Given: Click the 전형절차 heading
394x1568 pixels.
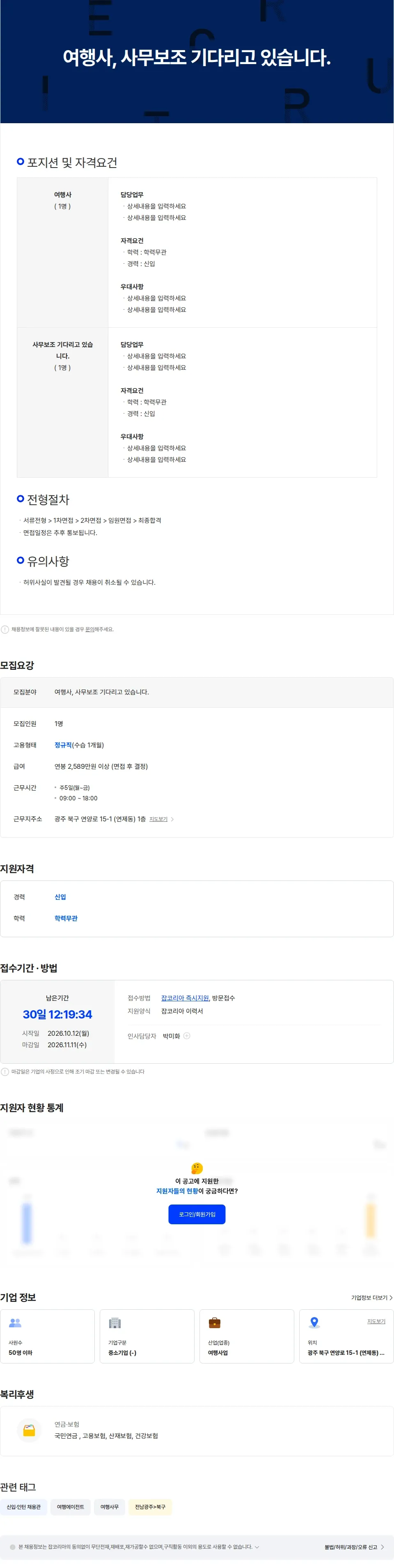Looking at the screenshot, I should [x=48, y=500].
